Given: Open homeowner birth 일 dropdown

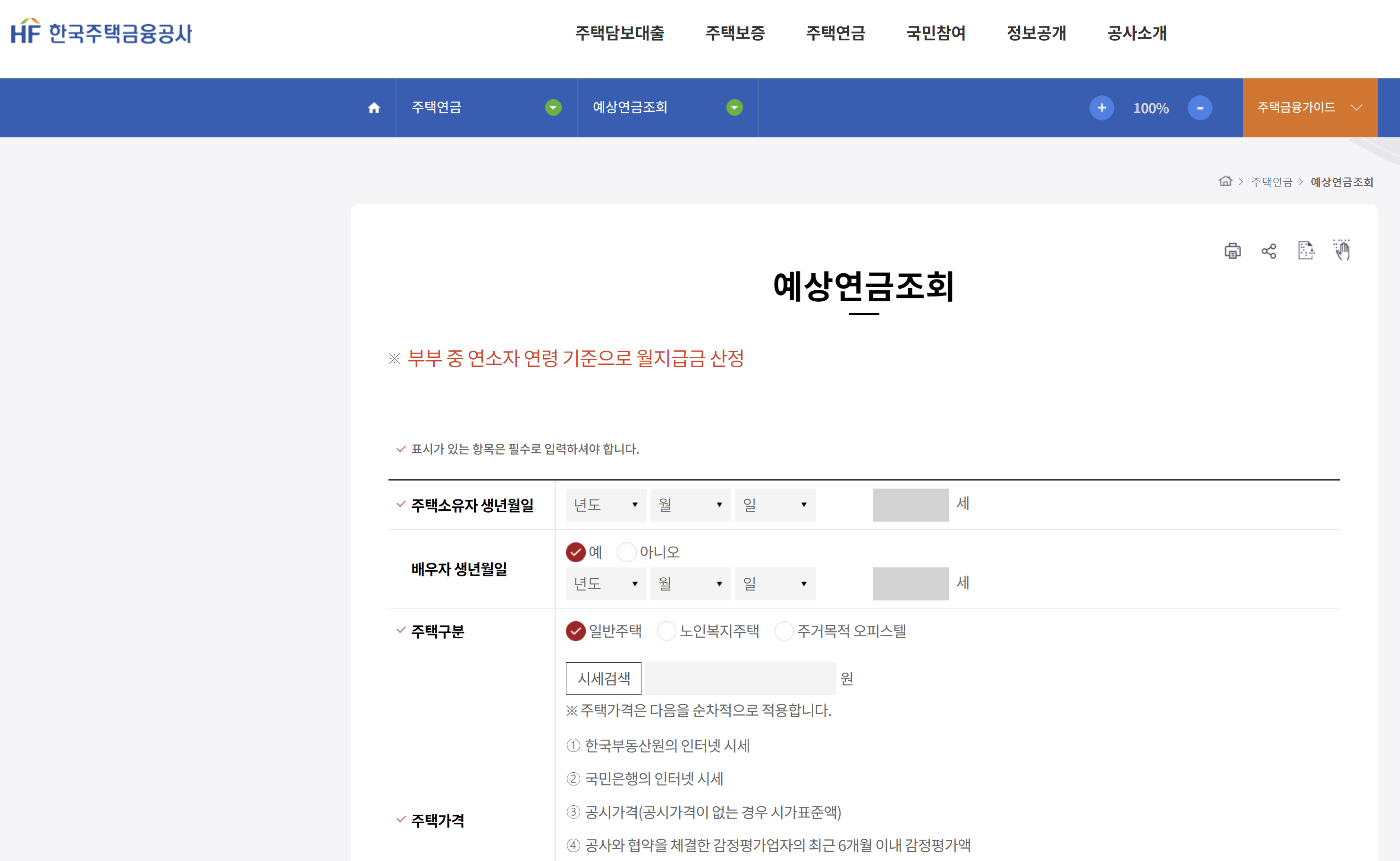Looking at the screenshot, I should pos(775,505).
